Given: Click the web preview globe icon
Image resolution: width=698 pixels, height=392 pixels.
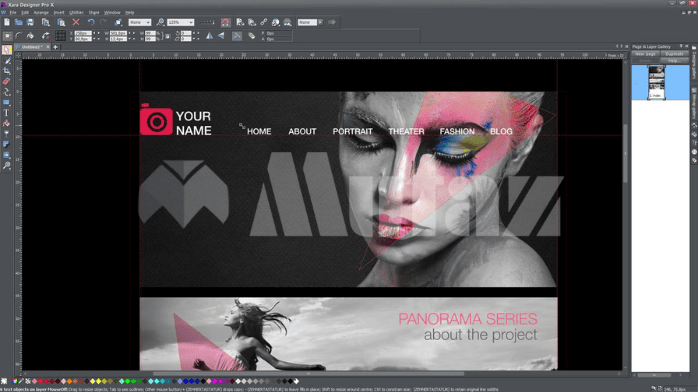Looking at the screenshot, I should 276,22.
